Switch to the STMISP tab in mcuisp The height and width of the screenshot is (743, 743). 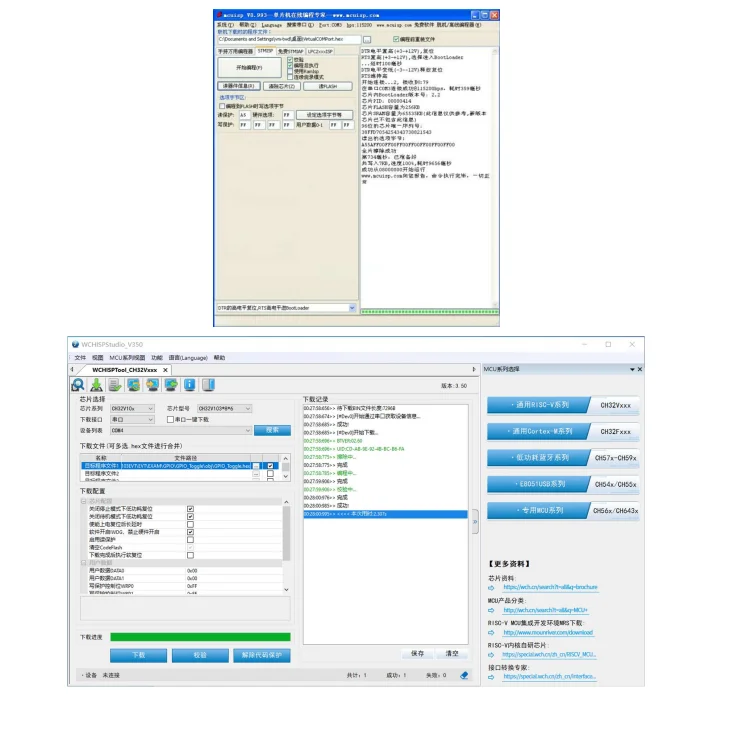tap(265, 50)
